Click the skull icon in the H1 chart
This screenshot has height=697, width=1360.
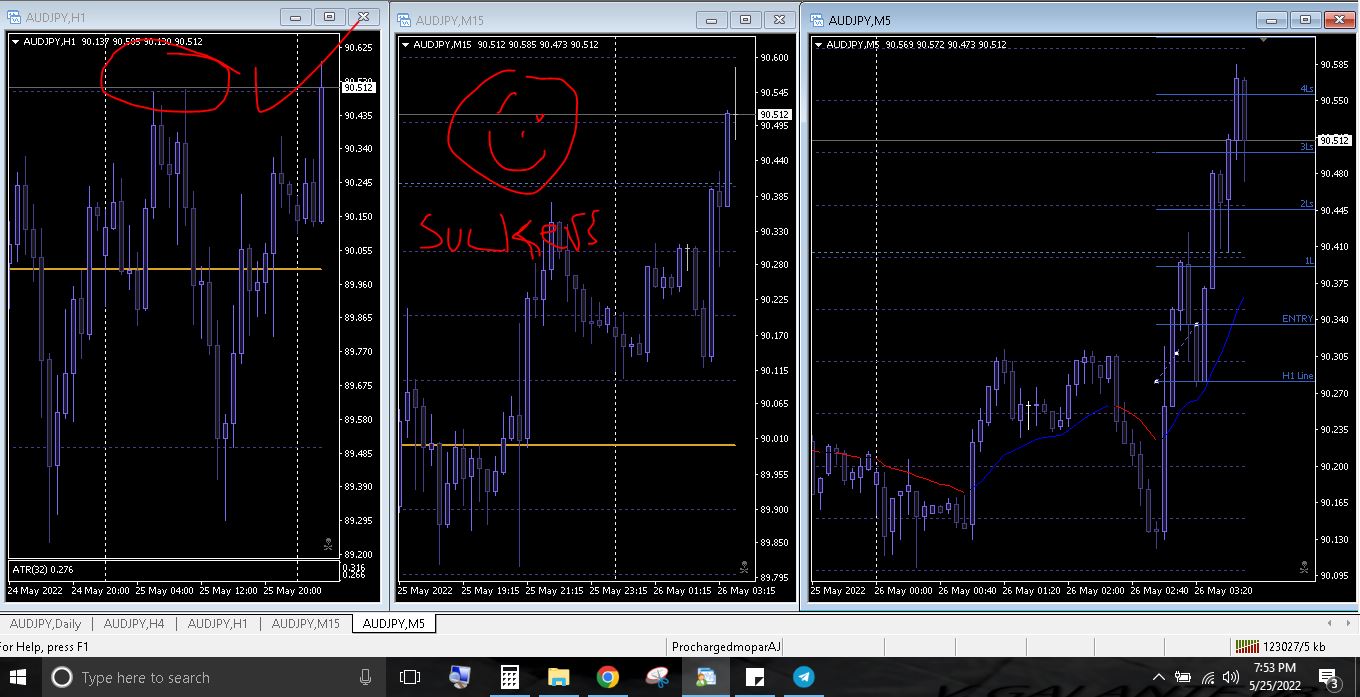(x=328, y=544)
